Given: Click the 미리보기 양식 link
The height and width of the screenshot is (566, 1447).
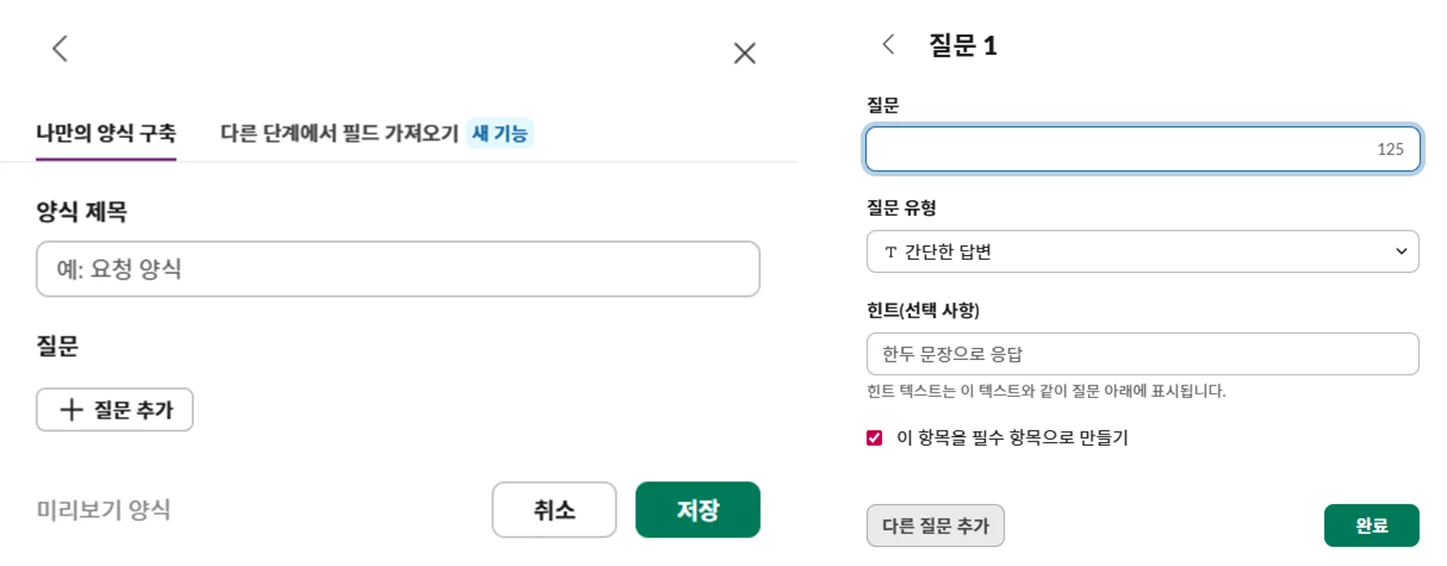Looking at the screenshot, I should click(x=104, y=510).
